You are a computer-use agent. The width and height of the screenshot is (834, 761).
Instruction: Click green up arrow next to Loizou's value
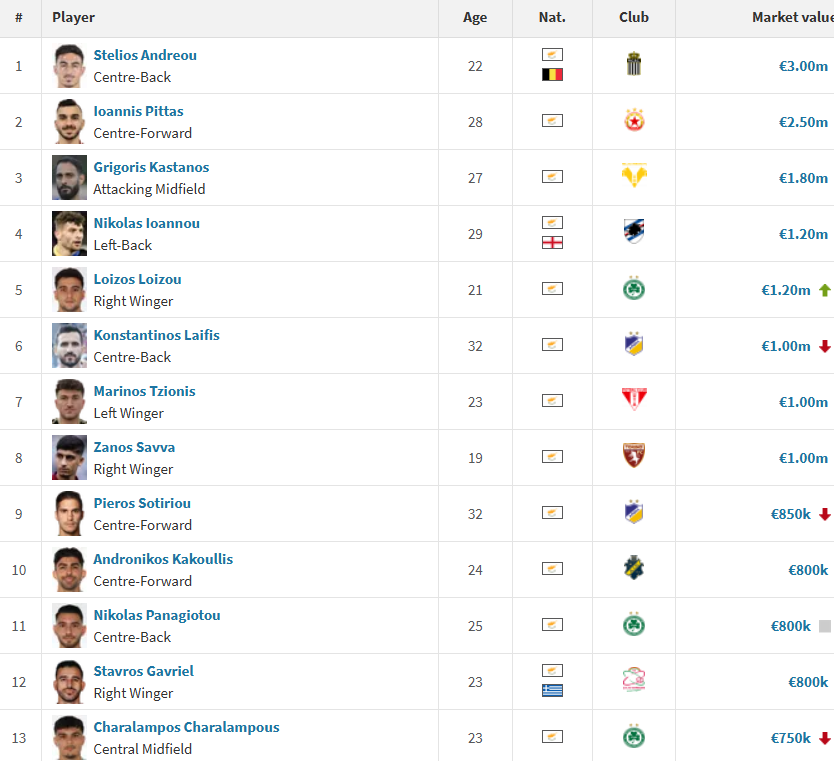[x=824, y=290]
